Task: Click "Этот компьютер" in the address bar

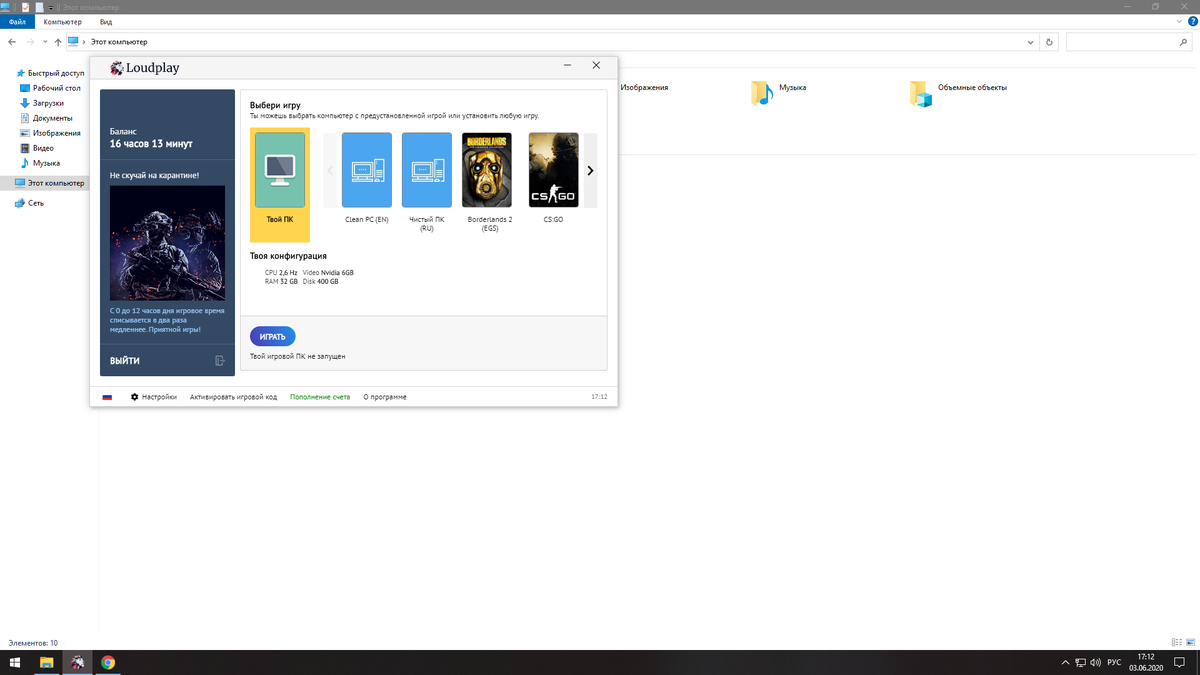Action: pos(119,42)
